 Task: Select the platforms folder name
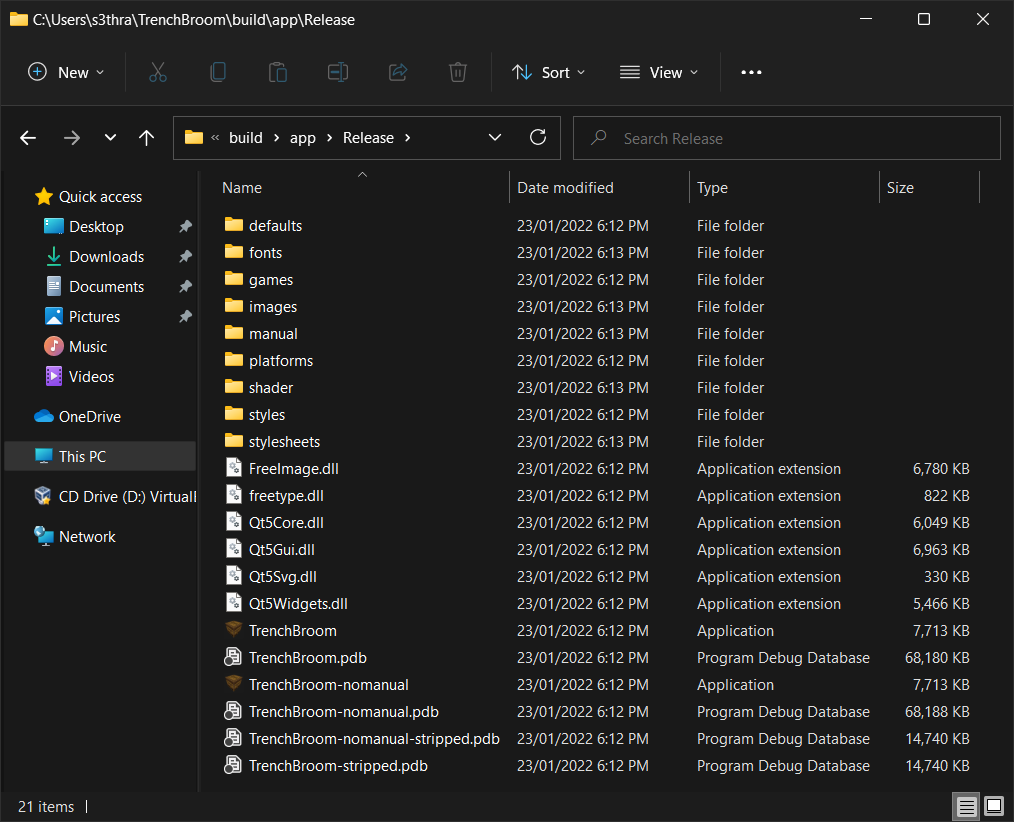(281, 361)
